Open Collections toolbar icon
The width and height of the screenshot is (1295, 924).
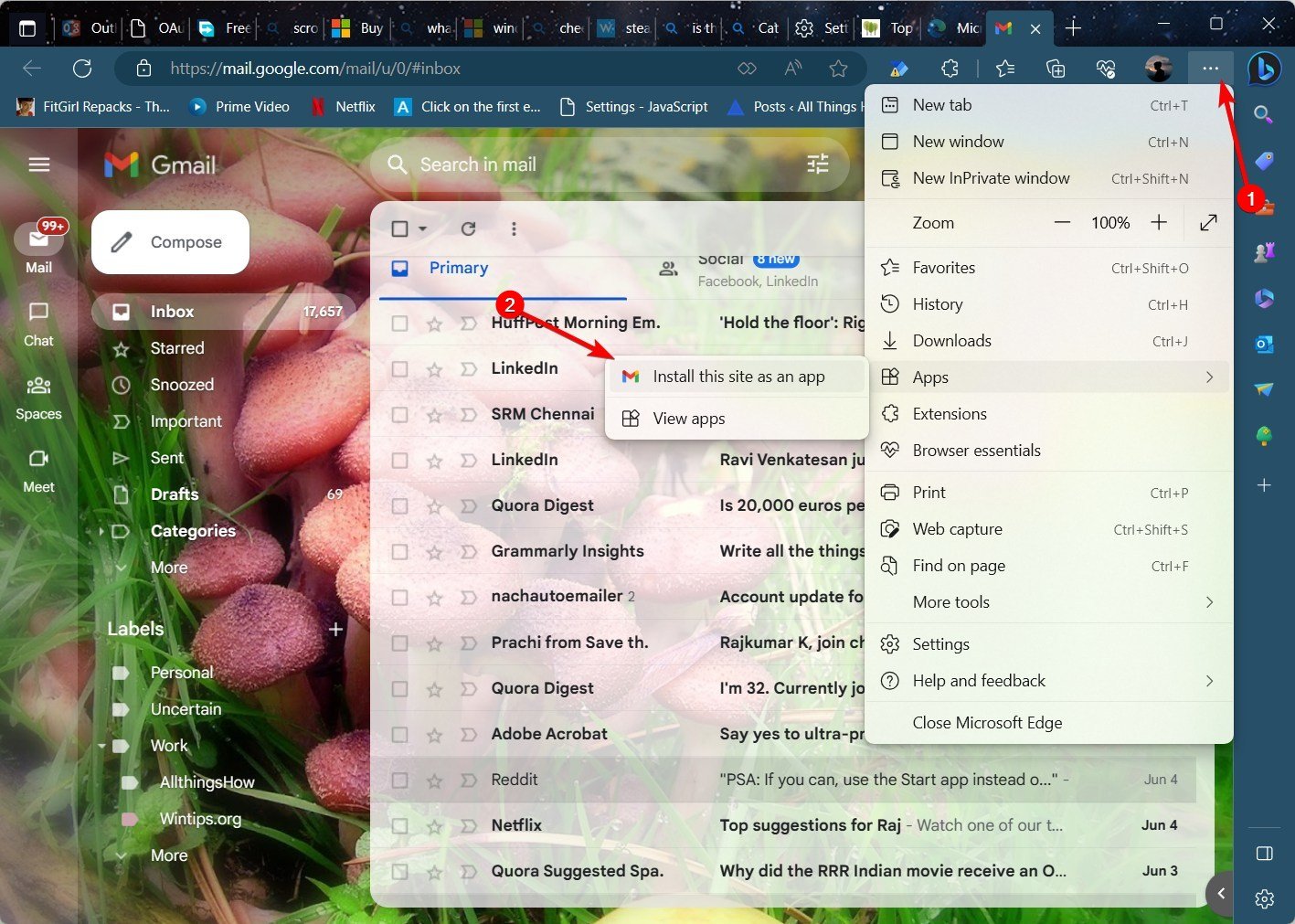pos(1056,69)
